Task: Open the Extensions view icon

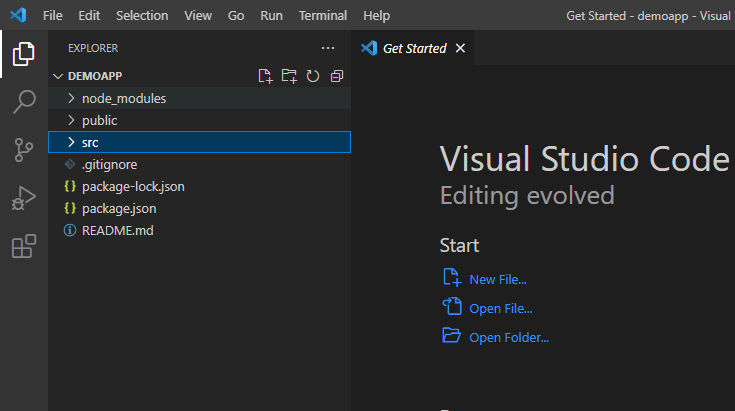Action: click(x=24, y=246)
